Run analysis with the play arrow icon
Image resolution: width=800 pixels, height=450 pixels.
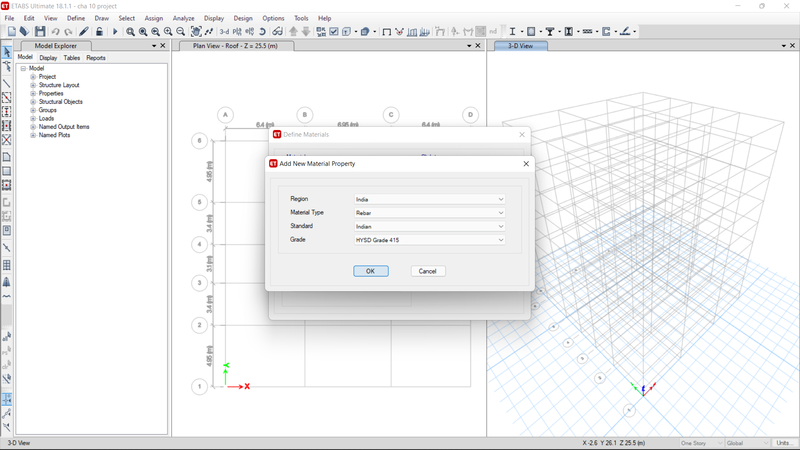coord(115,32)
